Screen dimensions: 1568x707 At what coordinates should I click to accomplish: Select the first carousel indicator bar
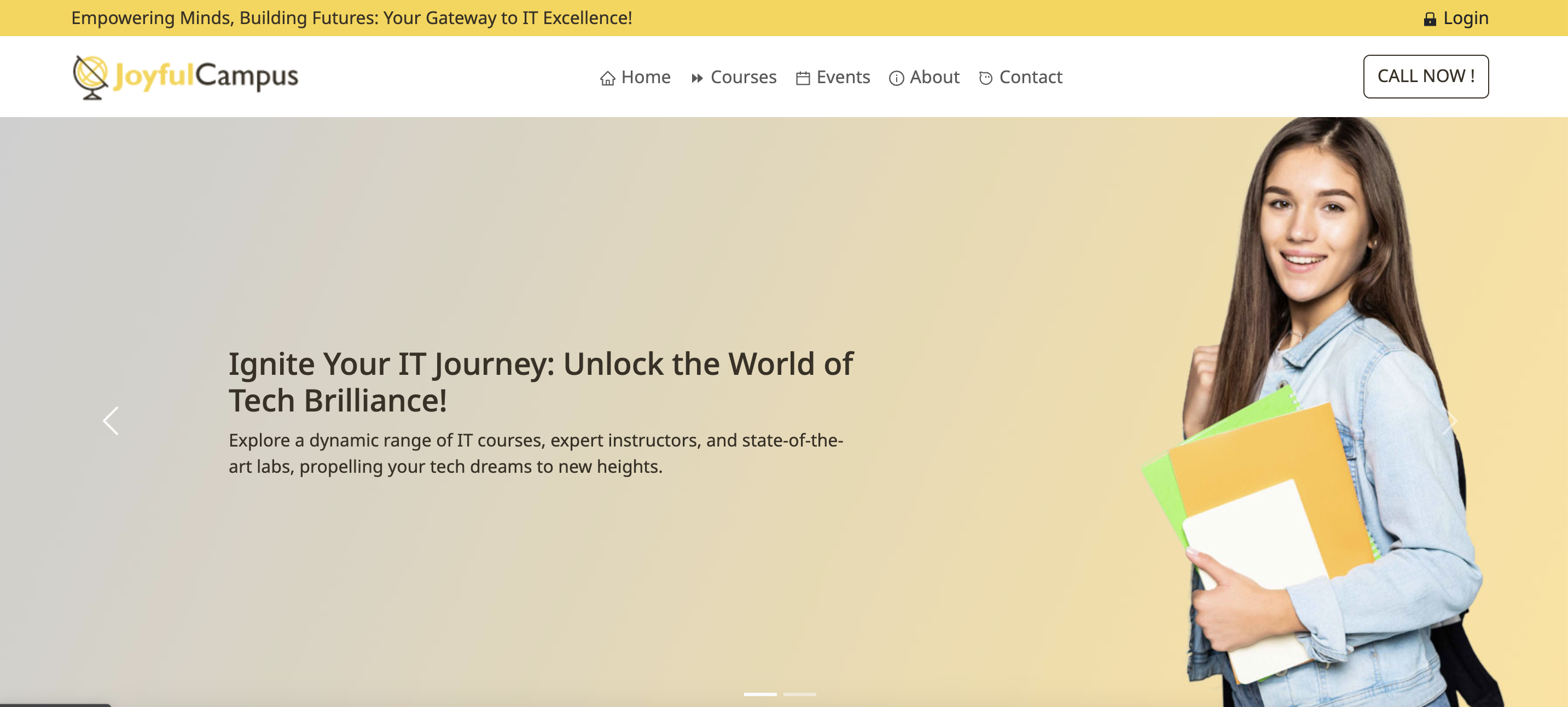759,694
